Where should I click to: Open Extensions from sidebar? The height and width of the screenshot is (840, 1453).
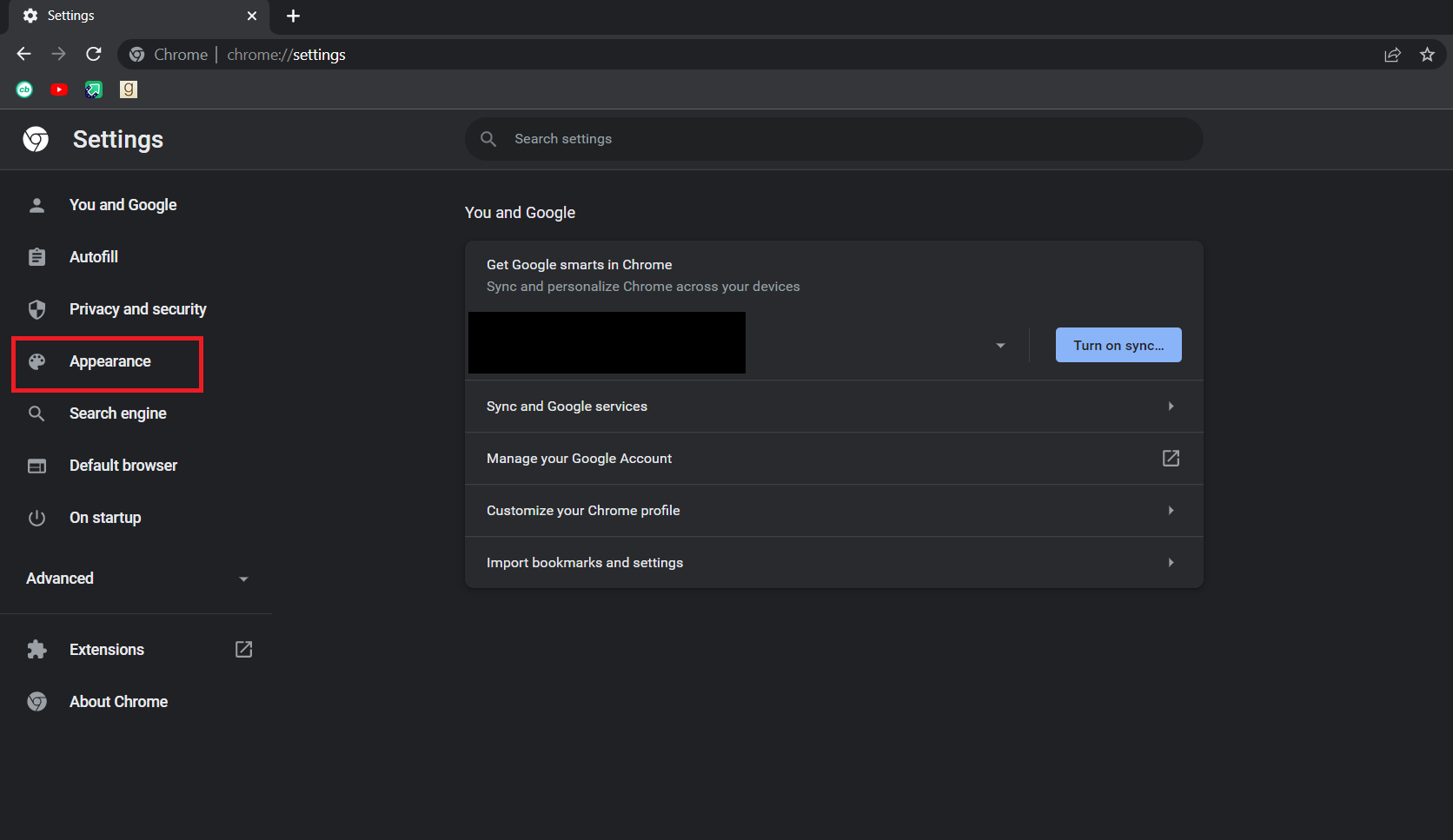point(107,650)
